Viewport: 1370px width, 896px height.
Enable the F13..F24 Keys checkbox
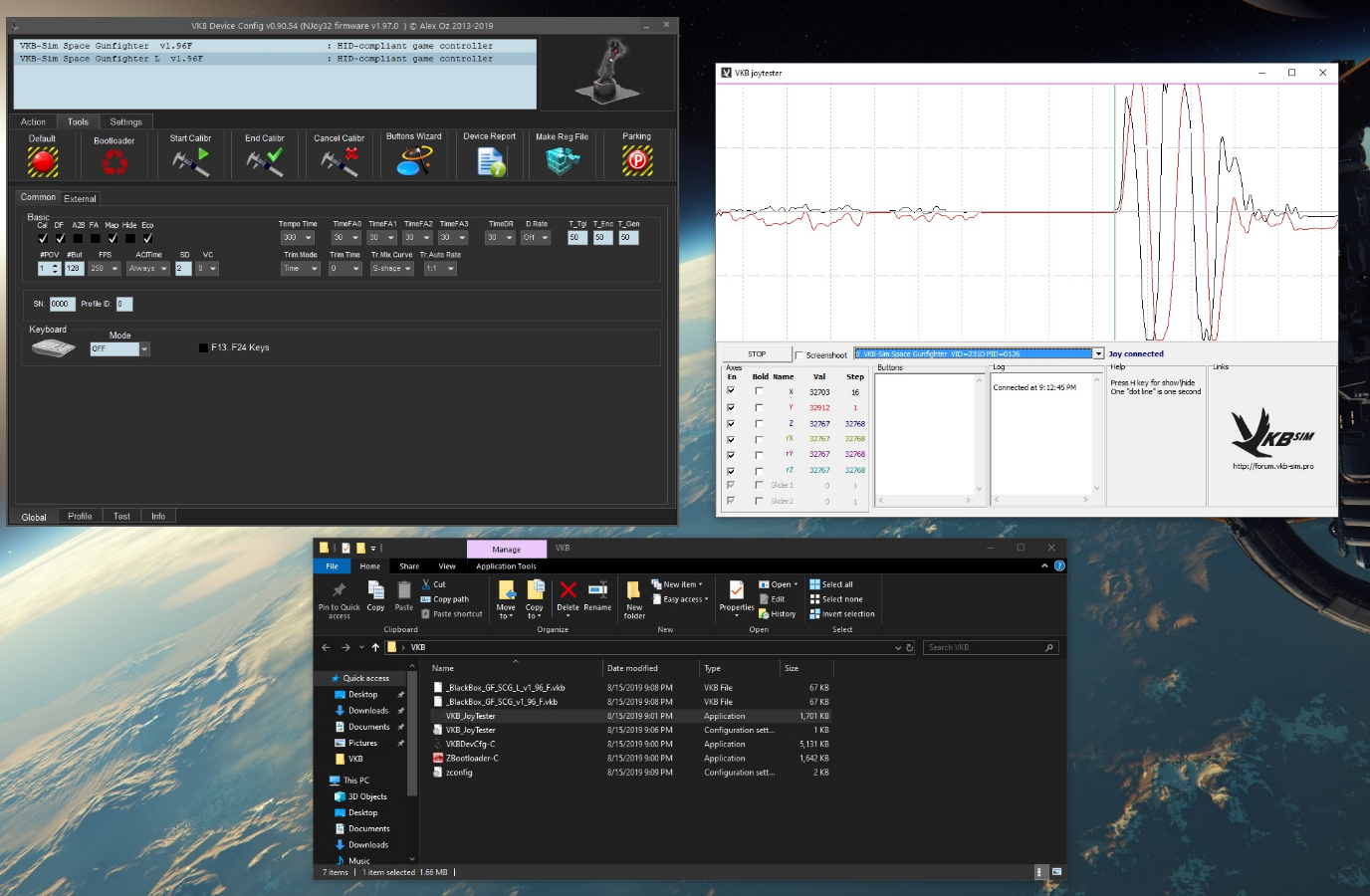click(204, 348)
